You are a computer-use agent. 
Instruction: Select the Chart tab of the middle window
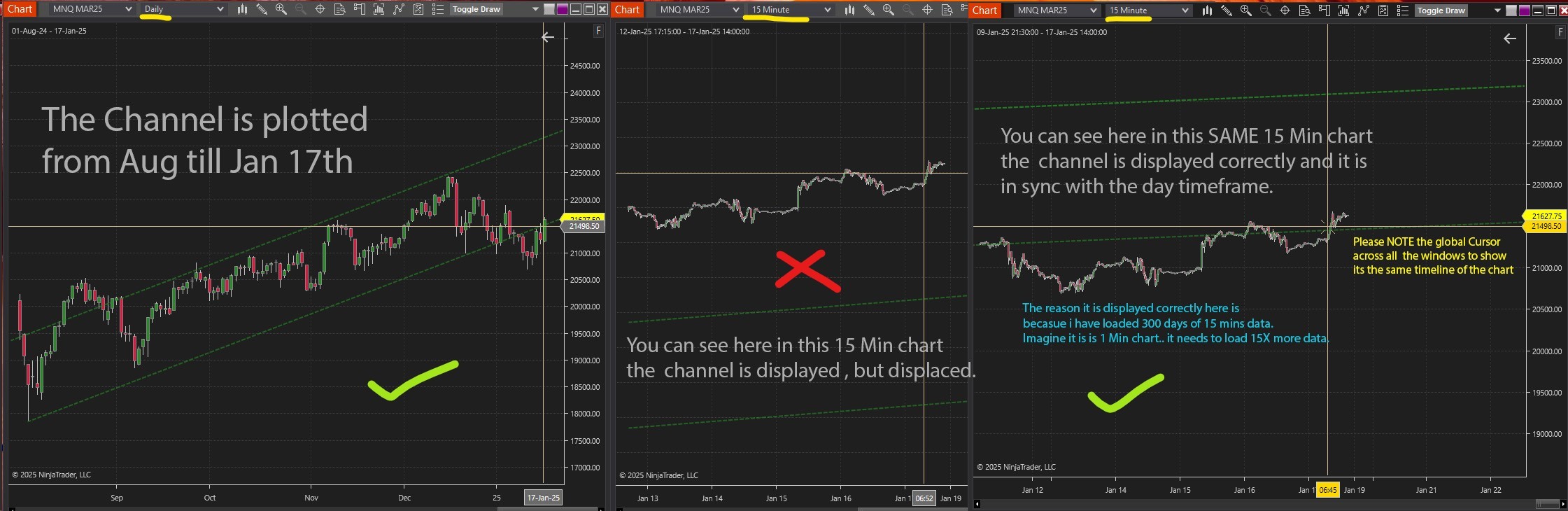point(627,10)
